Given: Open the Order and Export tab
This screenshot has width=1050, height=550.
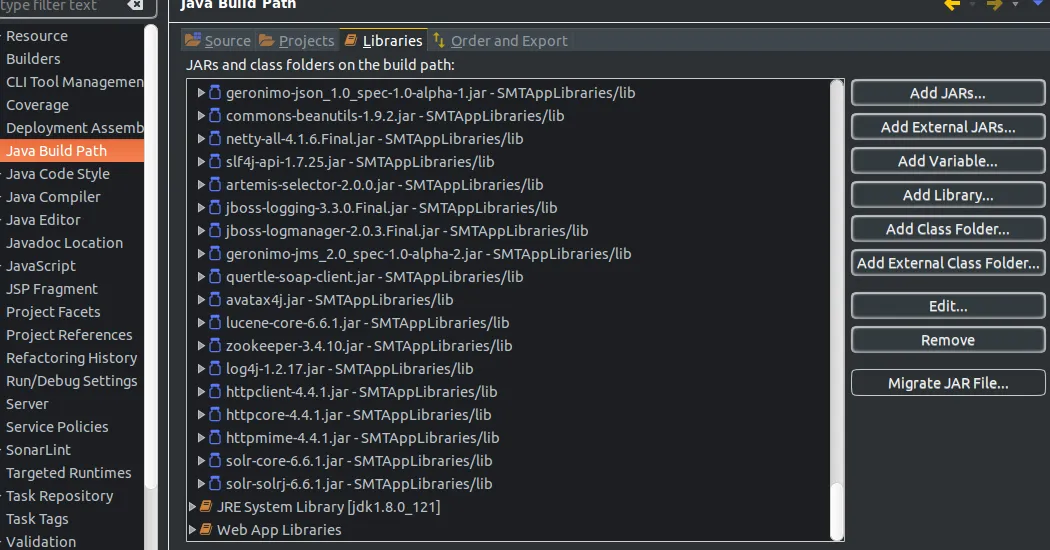Looking at the screenshot, I should [x=500, y=40].
